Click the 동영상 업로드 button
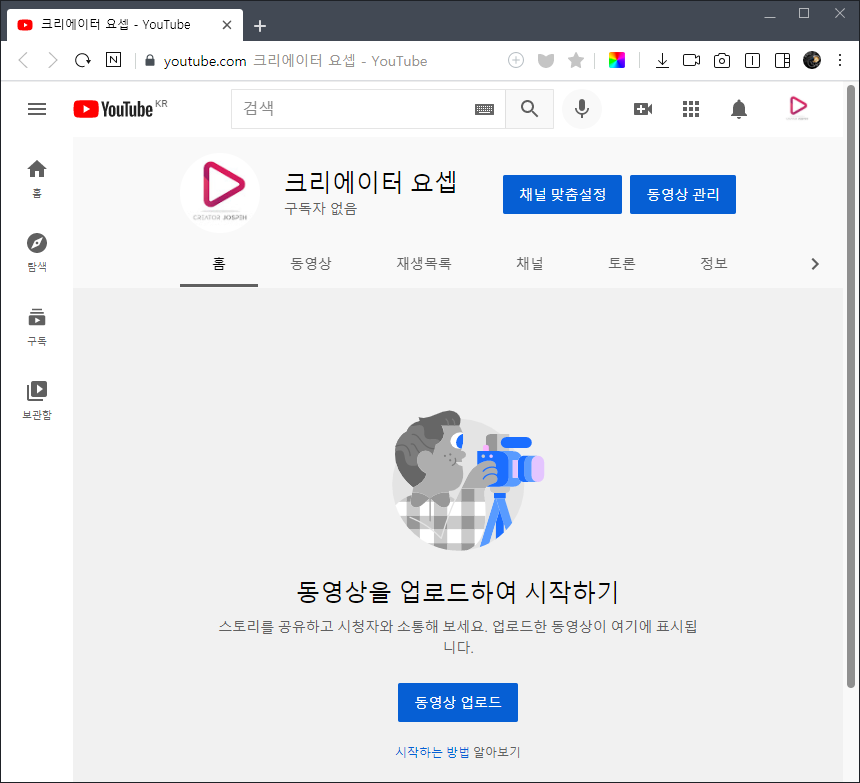Screen dimensions: 860x783 pos(458,702)
